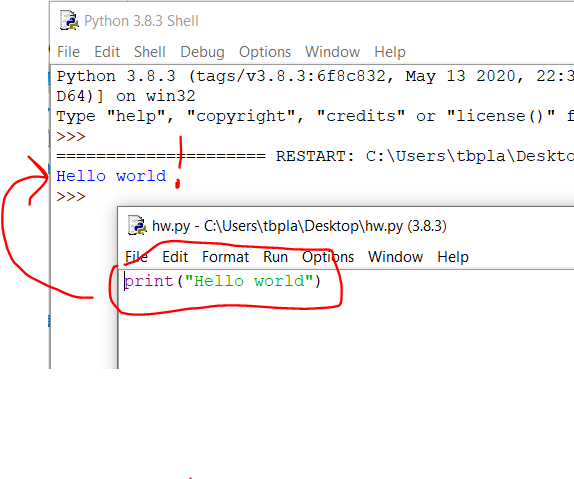Open File menu in Python Shell window
The height and width of the screenshot is (479, 574).
point(68,52)
